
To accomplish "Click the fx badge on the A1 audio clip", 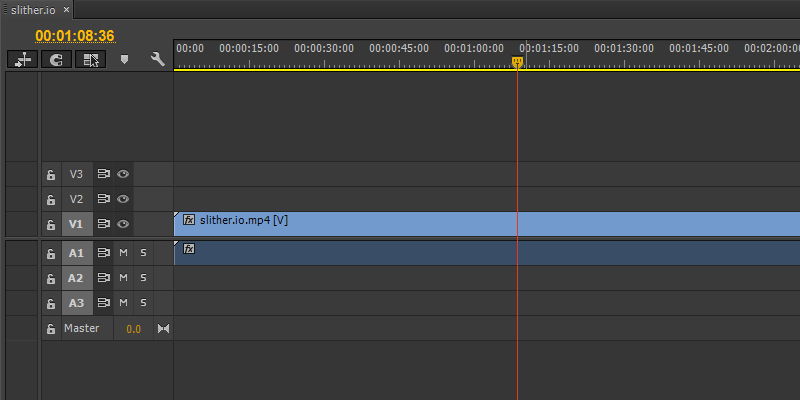I will tap(189, 248).
